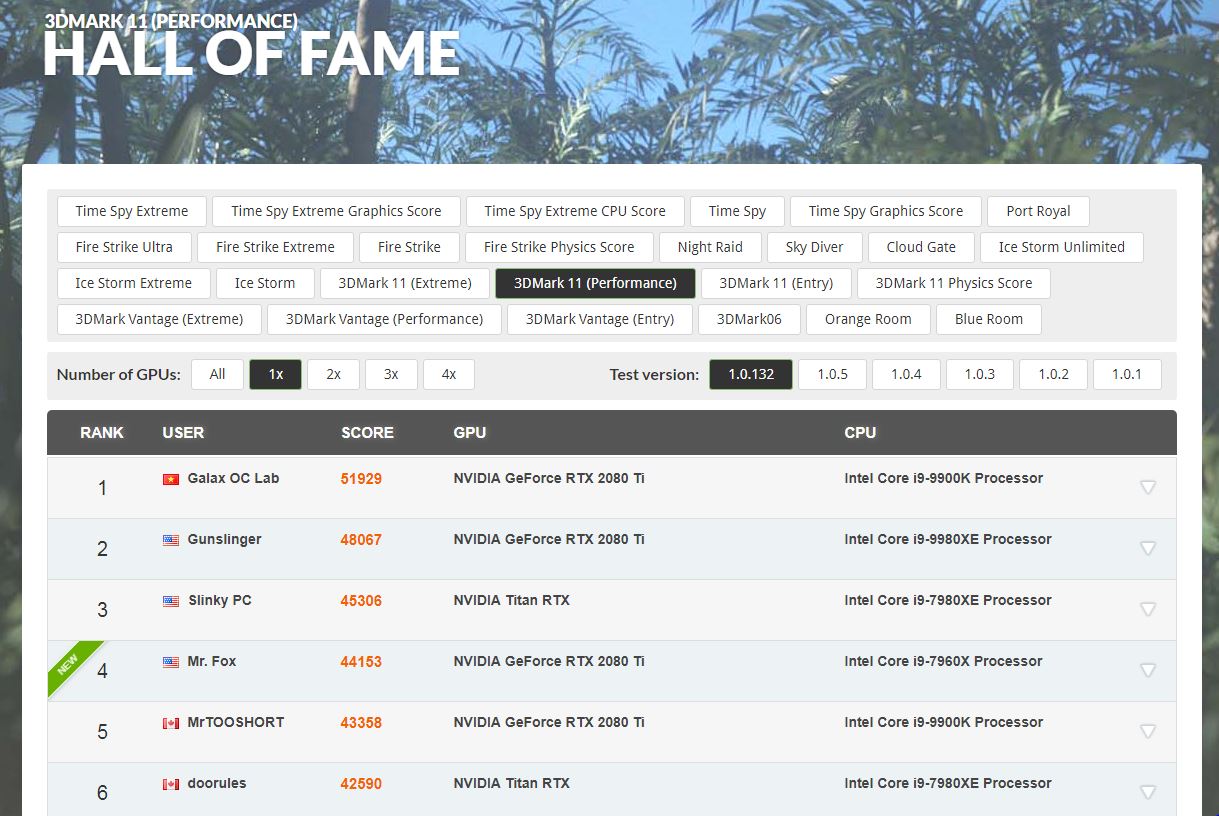This screenshot has width=1219, height=816.
Task: Switch to Time Spy Extreme CPU Score
Action: [x=575, y=211]
